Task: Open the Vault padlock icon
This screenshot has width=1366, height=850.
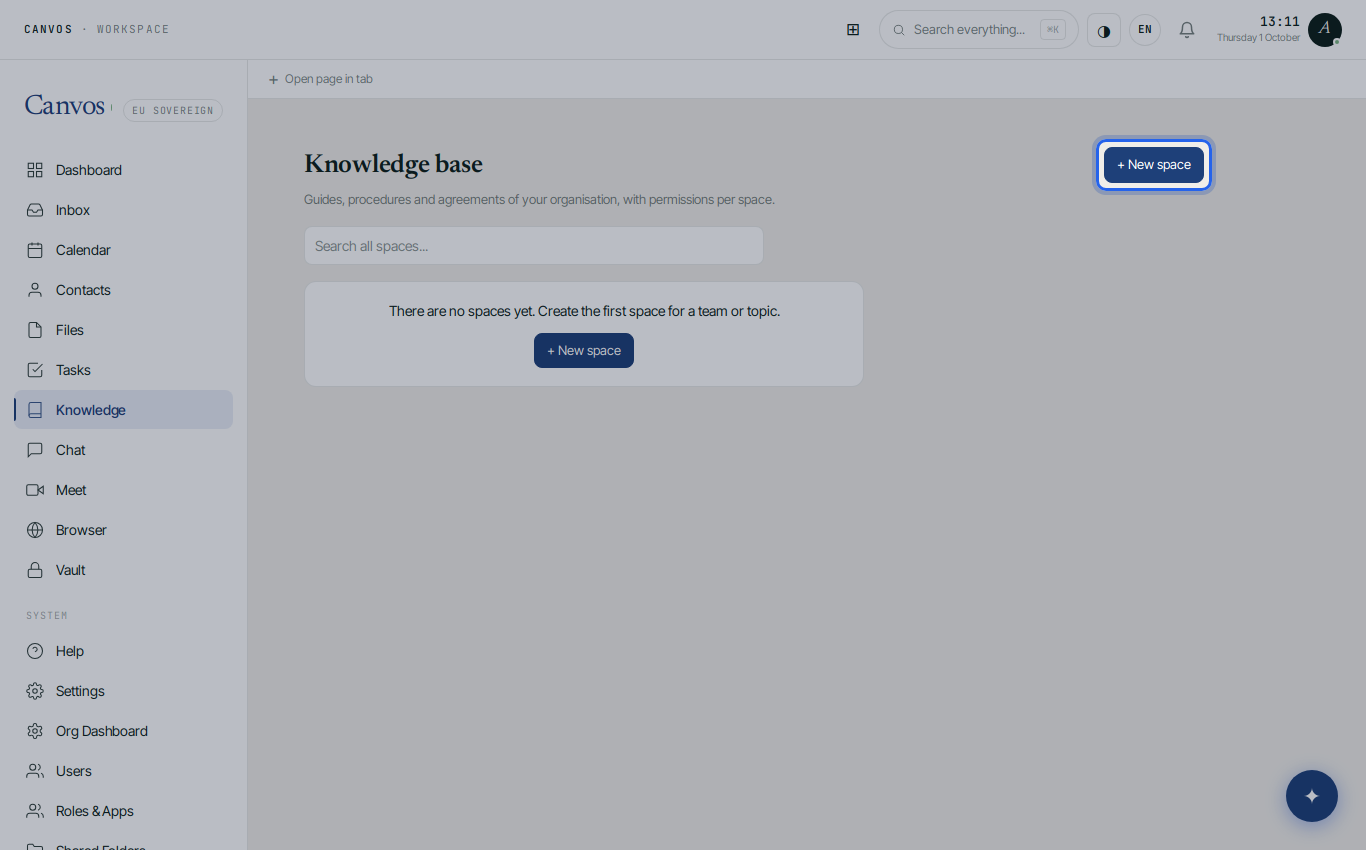Action: tap(35, 570)
